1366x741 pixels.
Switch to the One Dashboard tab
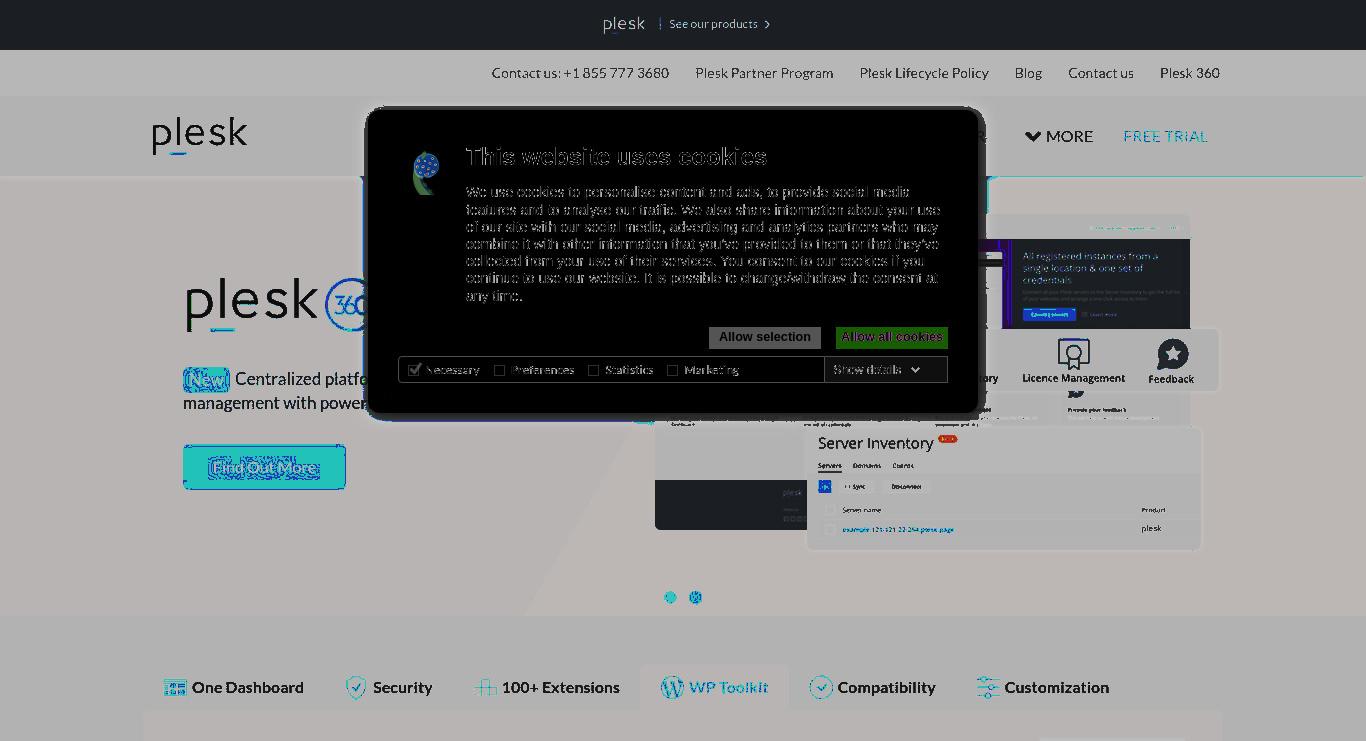pyautogui.click(x=234, y=688)
